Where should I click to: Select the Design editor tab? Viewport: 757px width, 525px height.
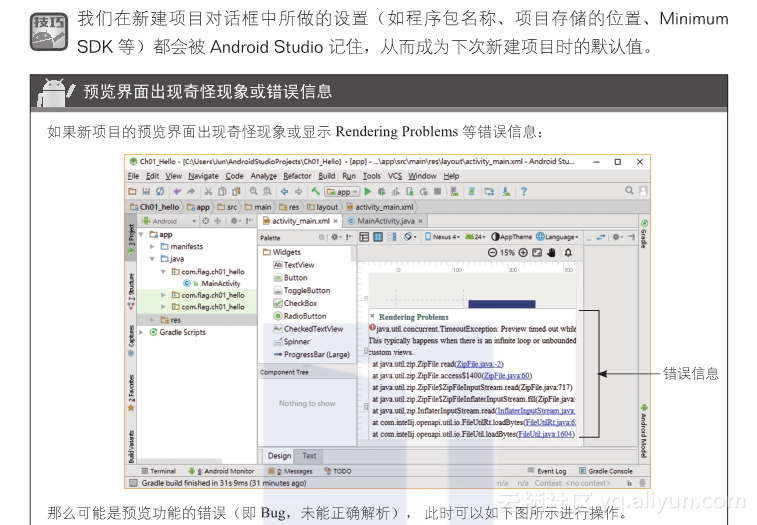pyautogui.click(x=280, y=456)
